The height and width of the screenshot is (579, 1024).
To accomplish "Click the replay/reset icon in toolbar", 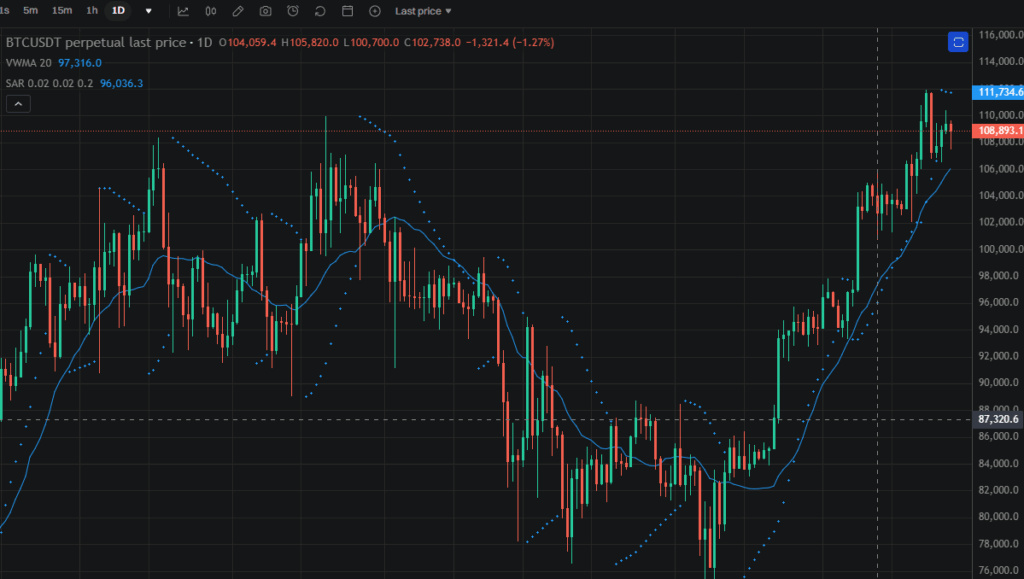I will pyautogui.click(x=318, y=11).
